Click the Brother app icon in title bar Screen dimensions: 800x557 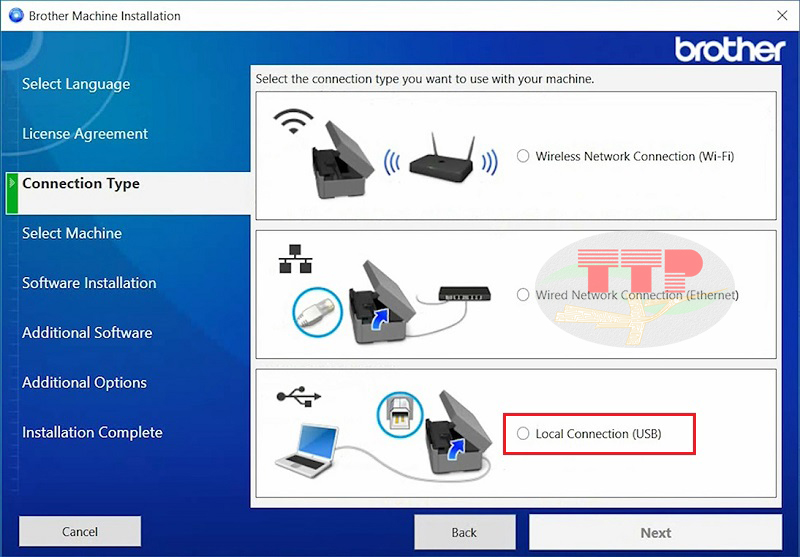[x=16, y=15]
